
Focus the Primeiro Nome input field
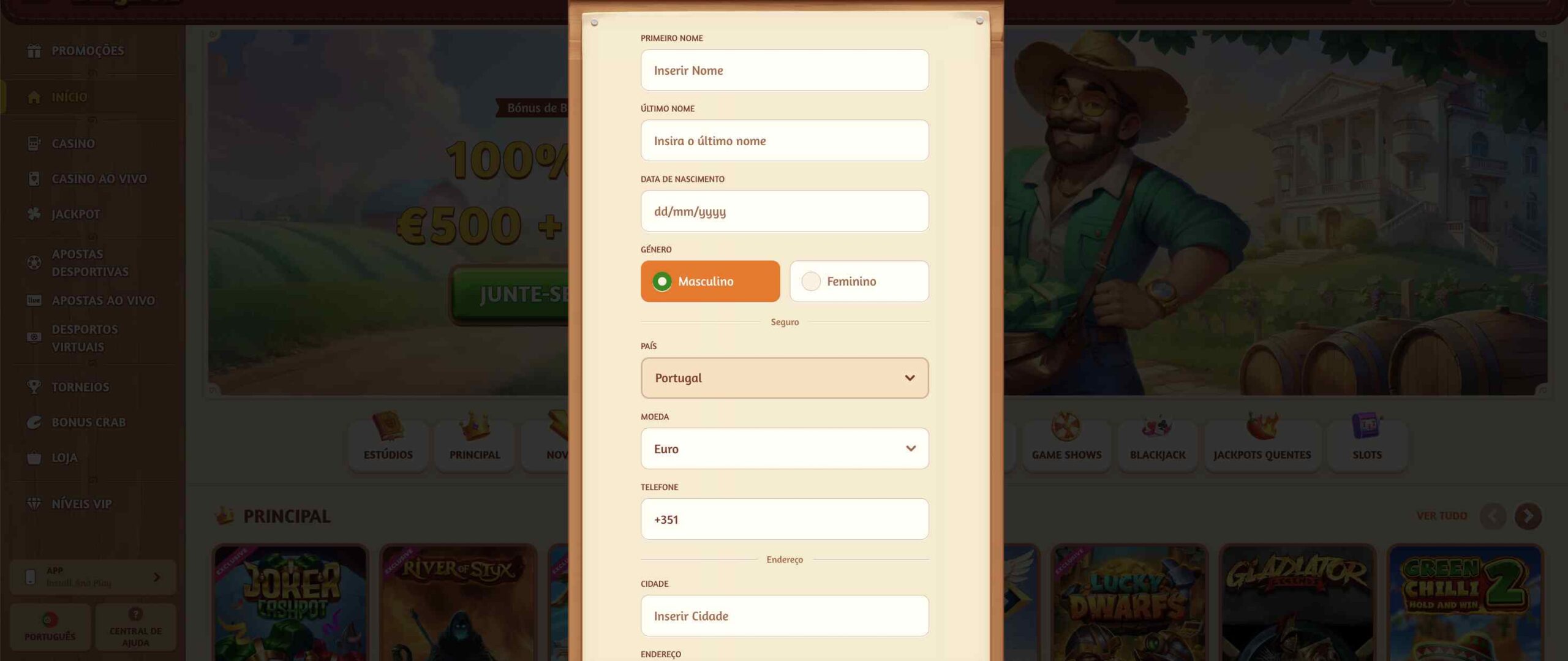784,70
